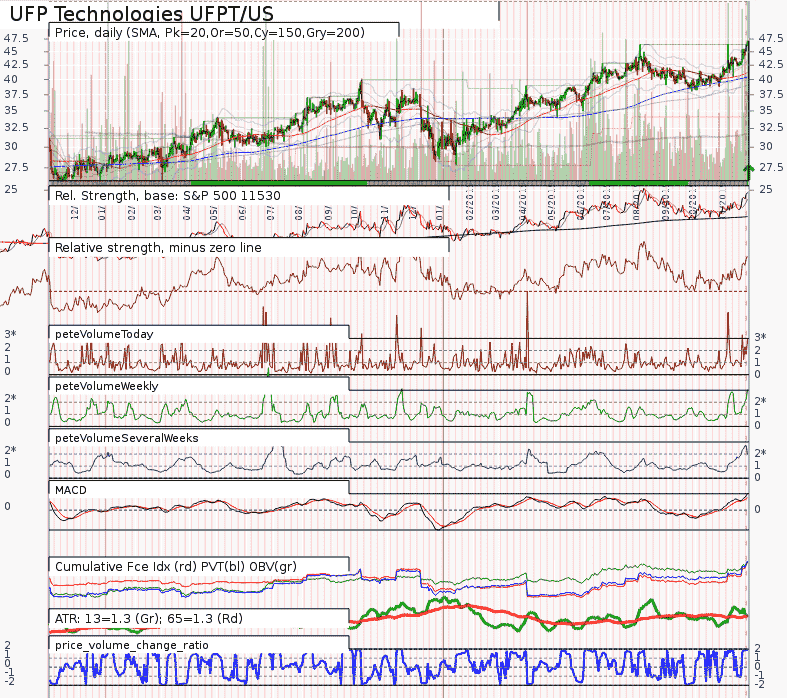Select the Cumulative Fce Idx PVT OBV label

(x=176, y=567)
